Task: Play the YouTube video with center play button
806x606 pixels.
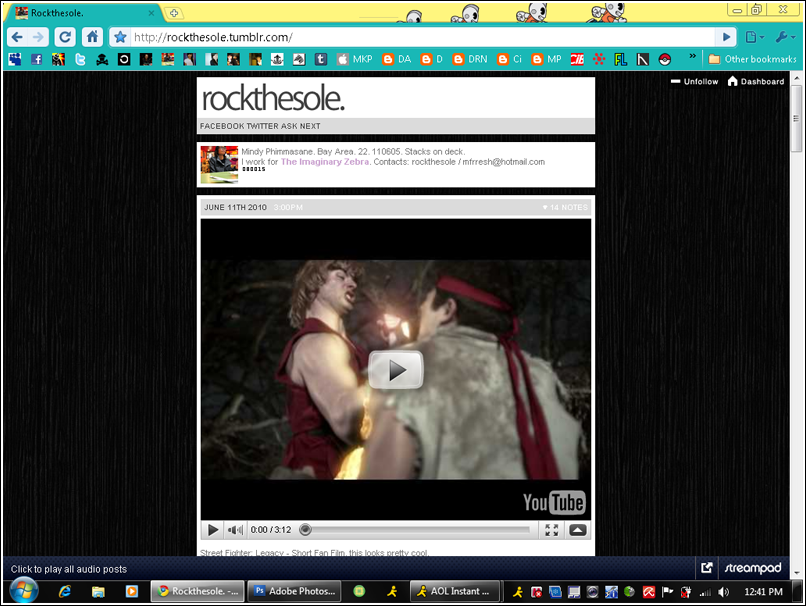Action: coord(395,370)
